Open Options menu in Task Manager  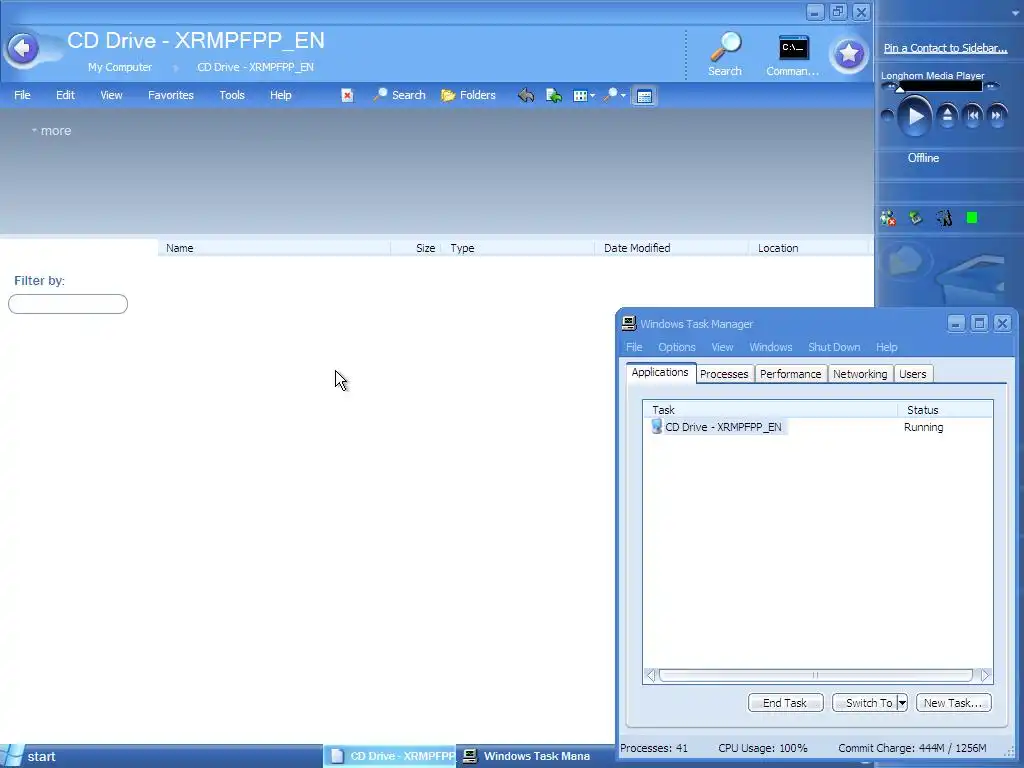[x=677, y=347]
